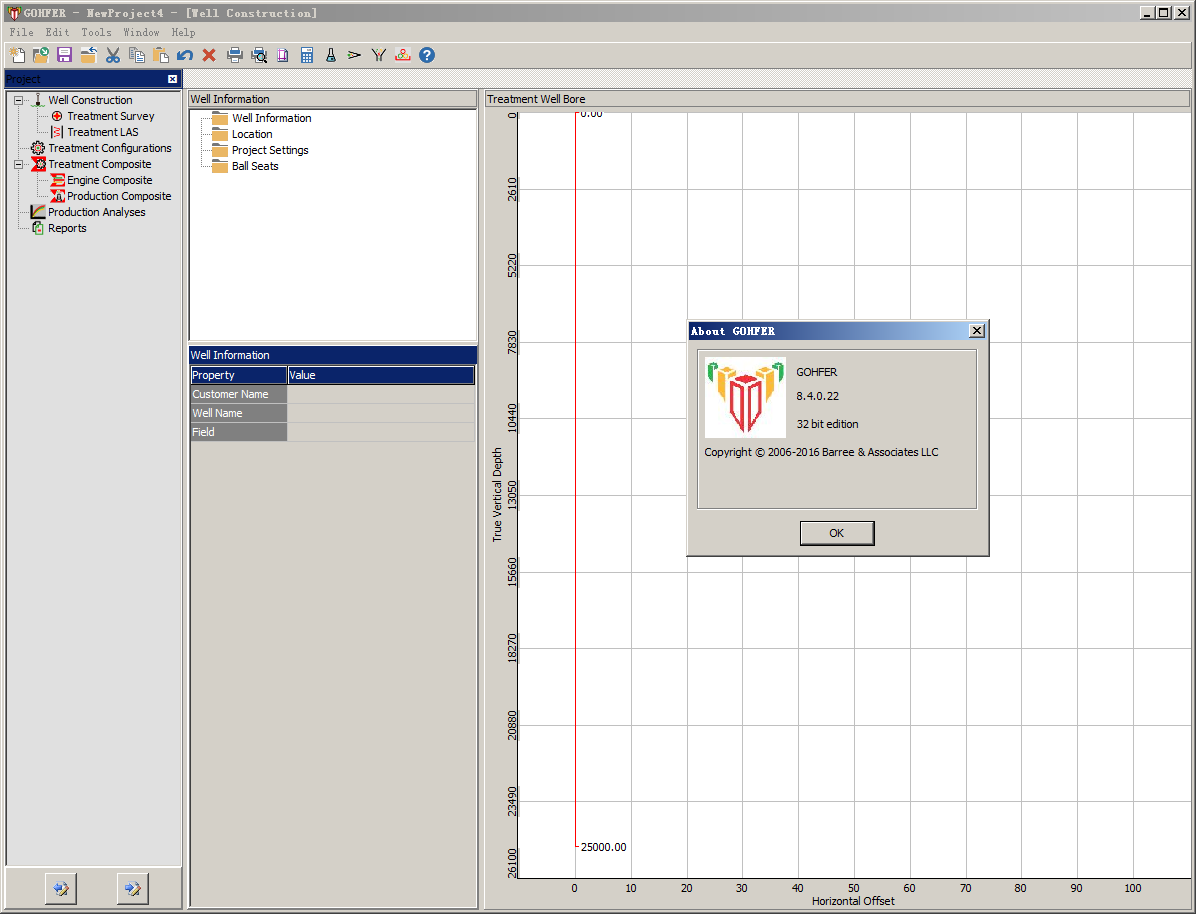Screen dimensions: 1196x914
Task: Click the Well Name property label
Action: pyautogui.click(x=239, y=414)
